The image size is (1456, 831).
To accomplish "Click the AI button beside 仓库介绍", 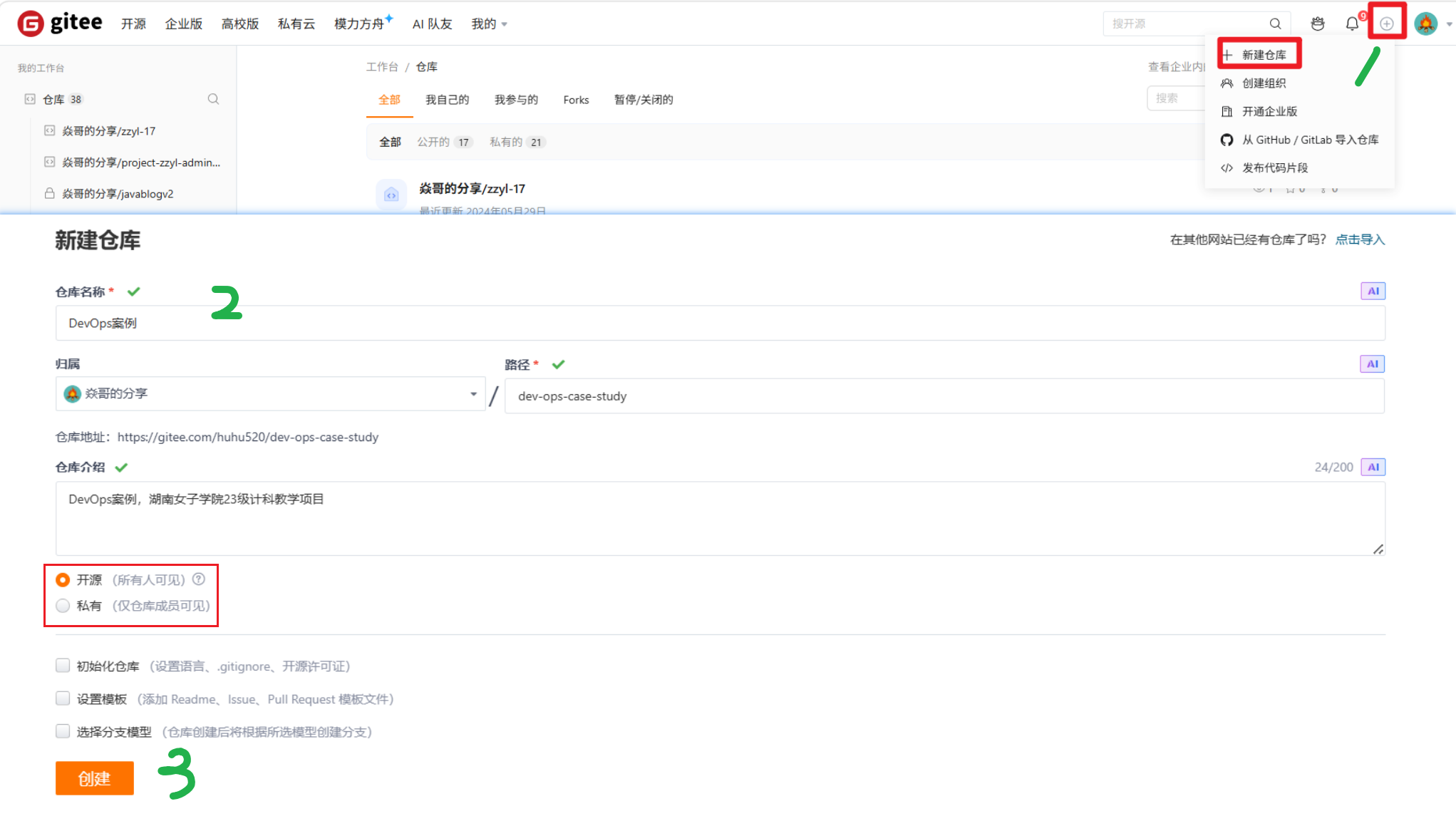I will pyautogui.click(x=1373, y=467).
